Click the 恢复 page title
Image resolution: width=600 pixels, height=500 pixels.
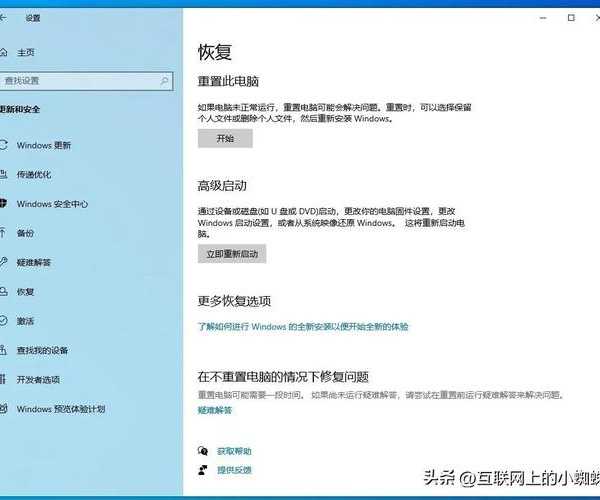click(215, 52)
